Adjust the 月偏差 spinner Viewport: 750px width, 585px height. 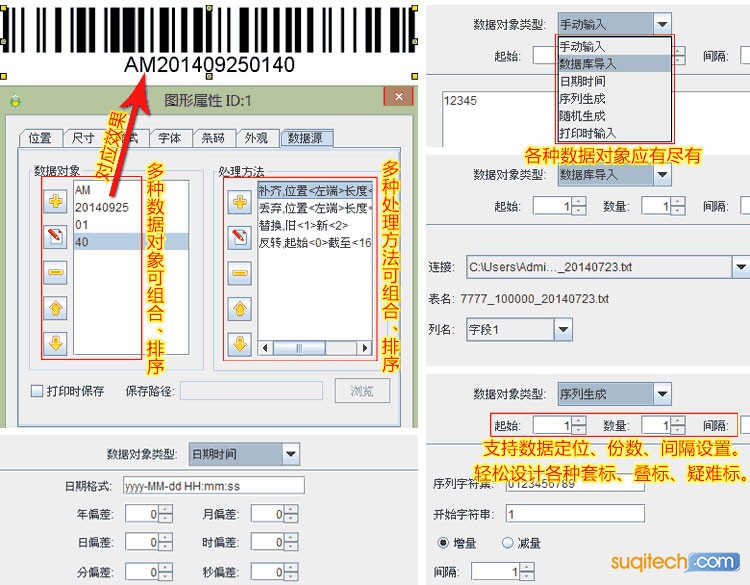[291, 514]
